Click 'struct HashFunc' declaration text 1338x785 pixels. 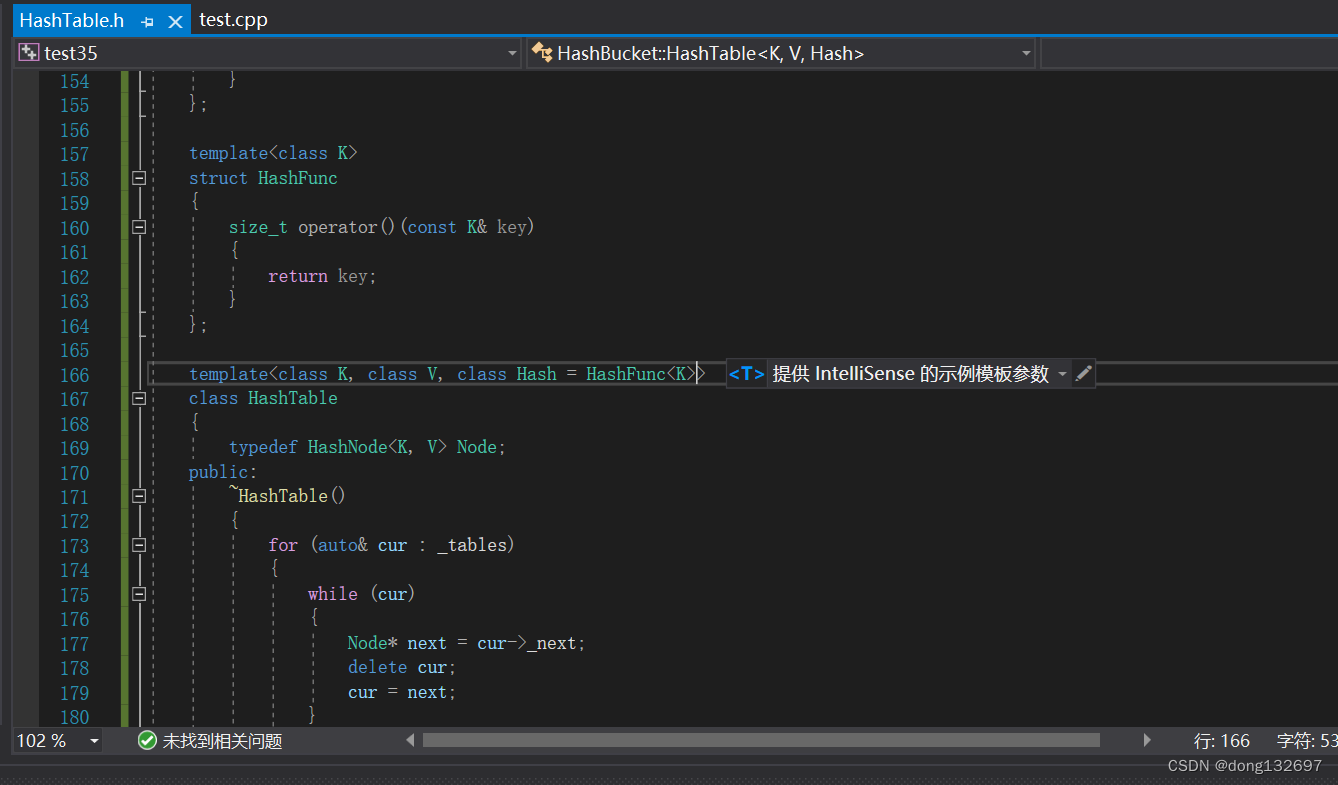tap(263, 178)
